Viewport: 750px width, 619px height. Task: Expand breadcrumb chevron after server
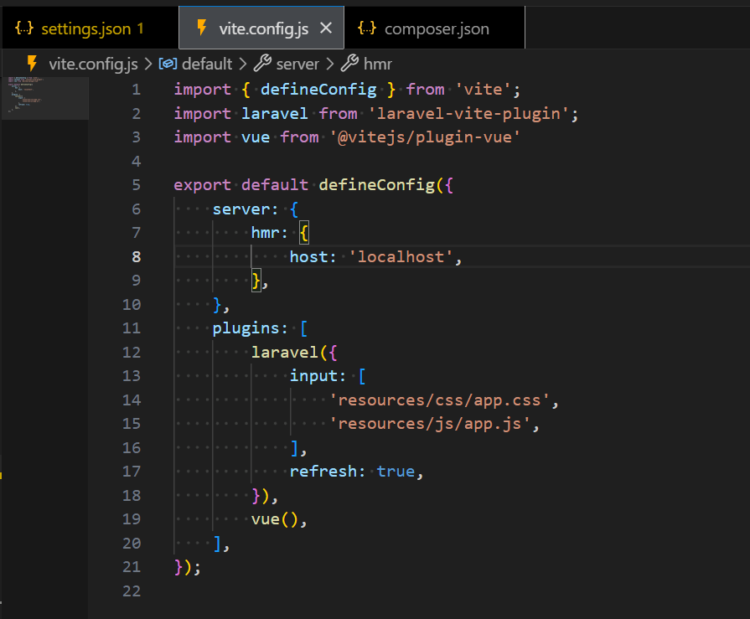point(330,64)
